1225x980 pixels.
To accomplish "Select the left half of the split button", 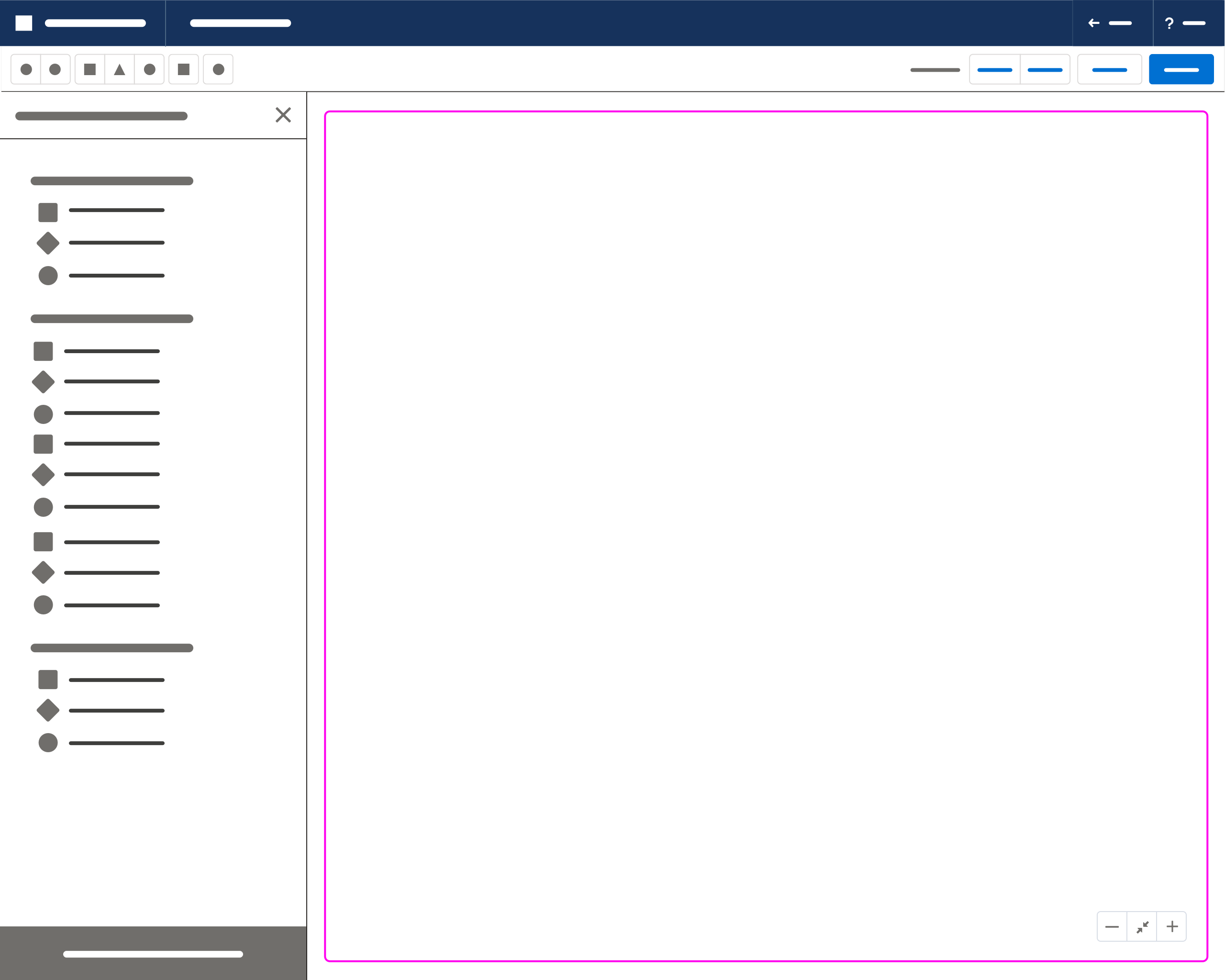I will point(994,69).
